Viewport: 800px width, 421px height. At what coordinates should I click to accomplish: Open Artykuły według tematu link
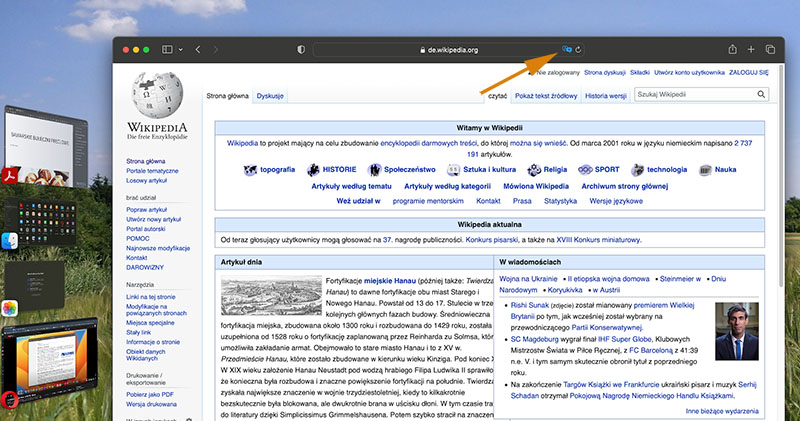352,186
